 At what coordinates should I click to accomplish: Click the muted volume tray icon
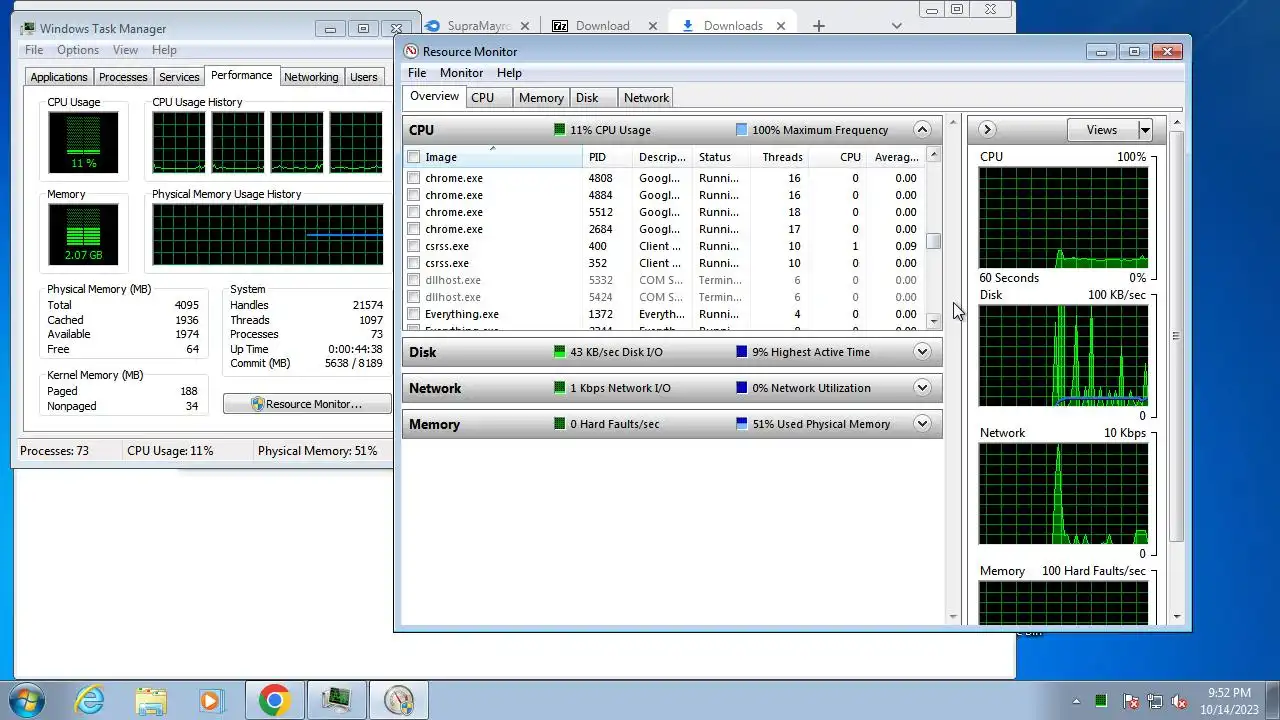(x=1179, y=701)
